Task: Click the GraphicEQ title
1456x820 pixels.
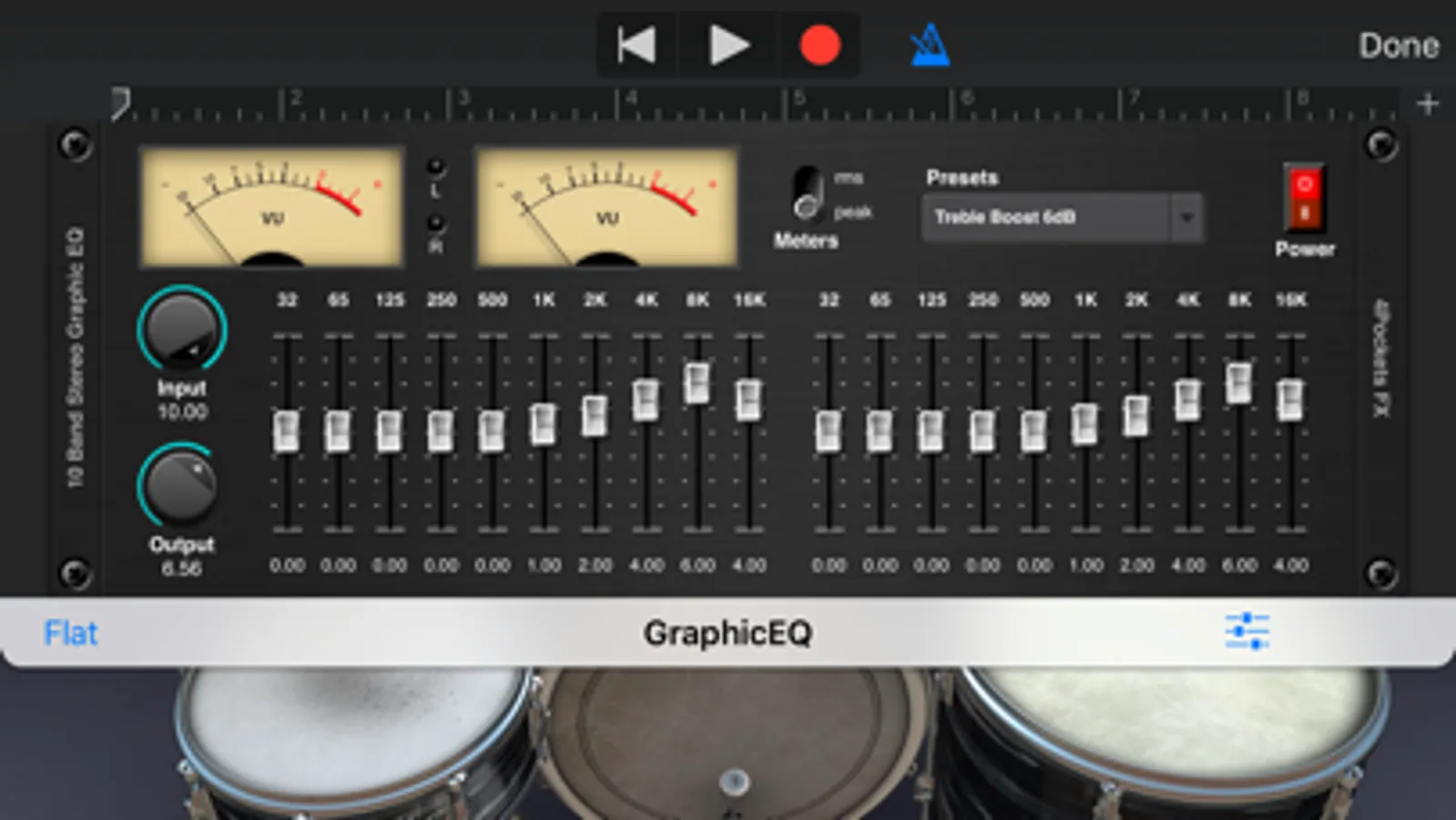Action: pos(728,633)
